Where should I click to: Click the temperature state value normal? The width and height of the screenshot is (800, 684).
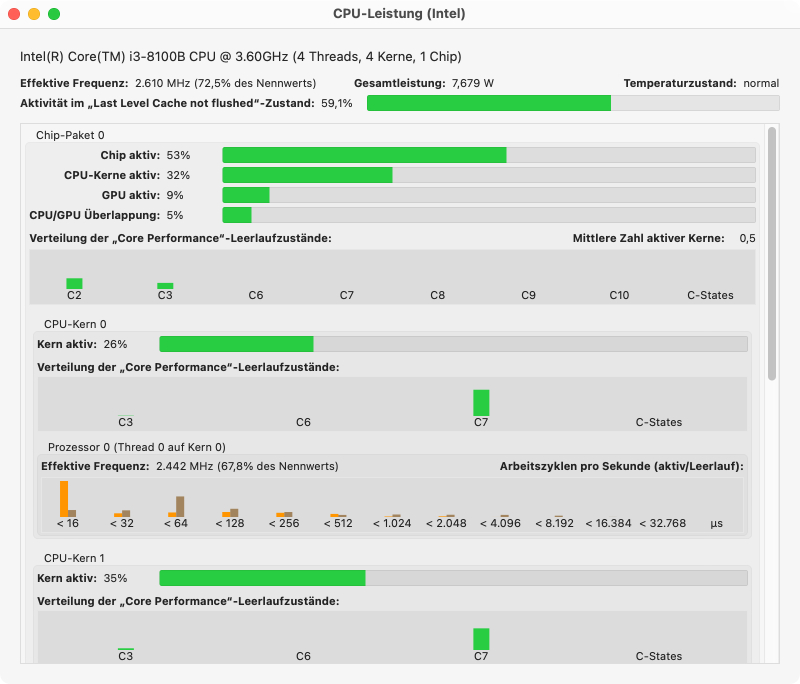[x=761, y=83]
